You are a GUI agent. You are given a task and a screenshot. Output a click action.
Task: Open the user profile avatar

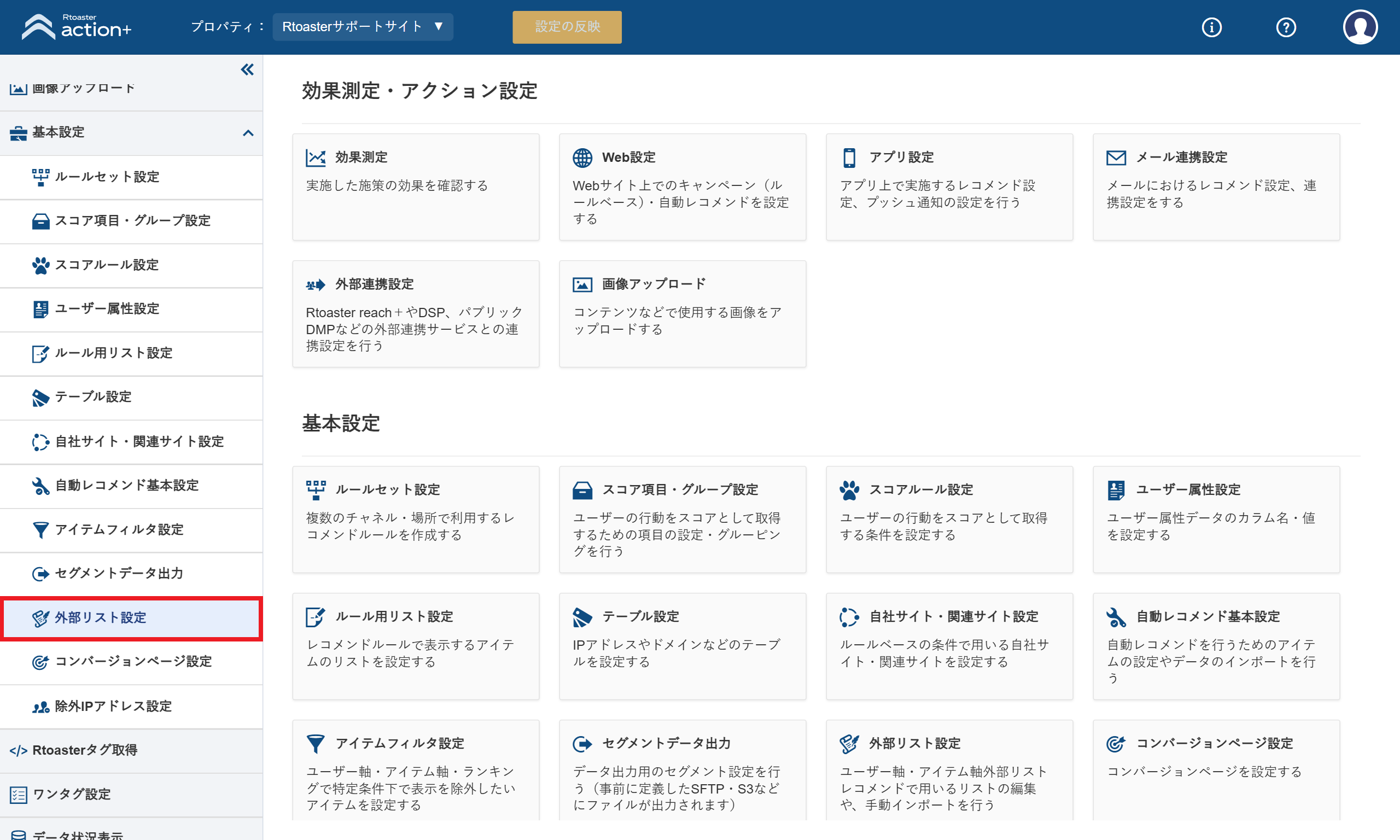pos(1360,27)
